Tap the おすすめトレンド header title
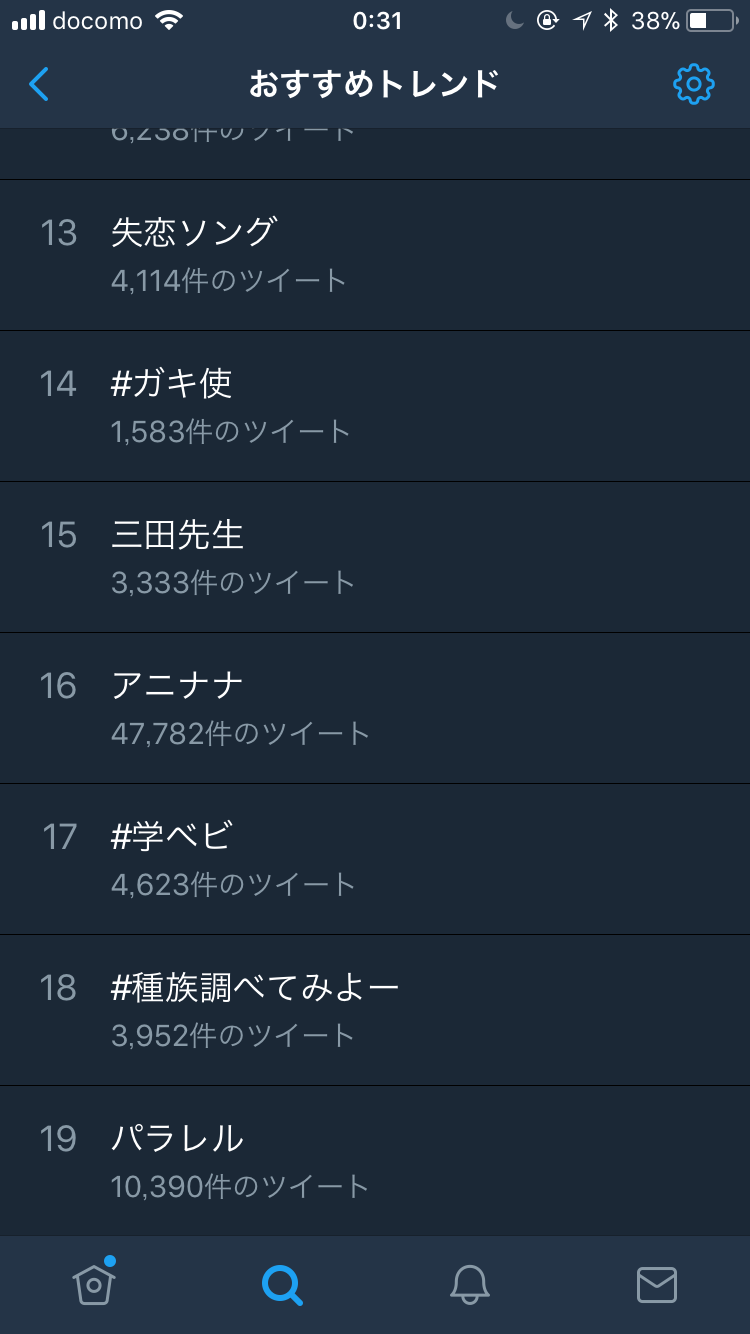750x1334 pixels. [374, 85]
